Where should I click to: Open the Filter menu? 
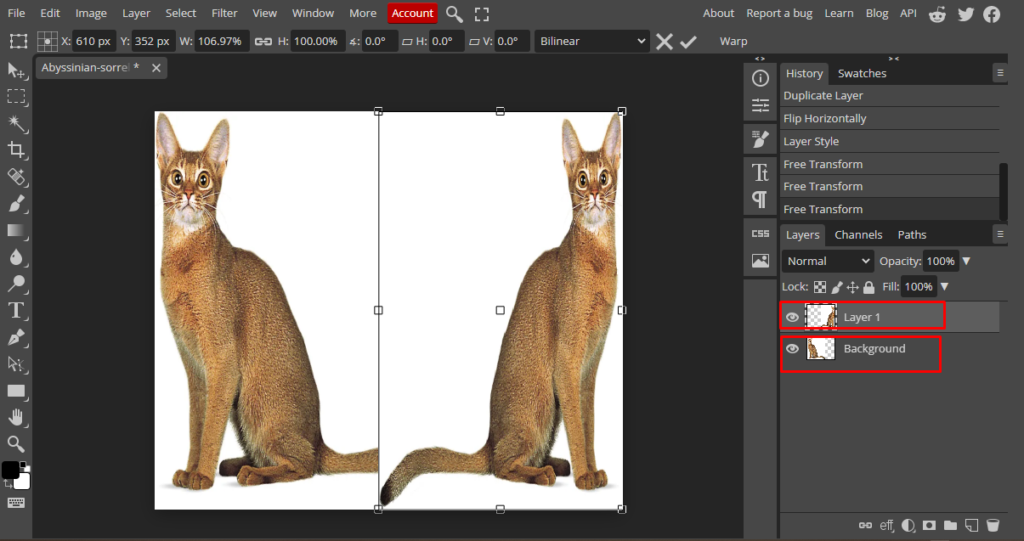(x=224, y=13)
